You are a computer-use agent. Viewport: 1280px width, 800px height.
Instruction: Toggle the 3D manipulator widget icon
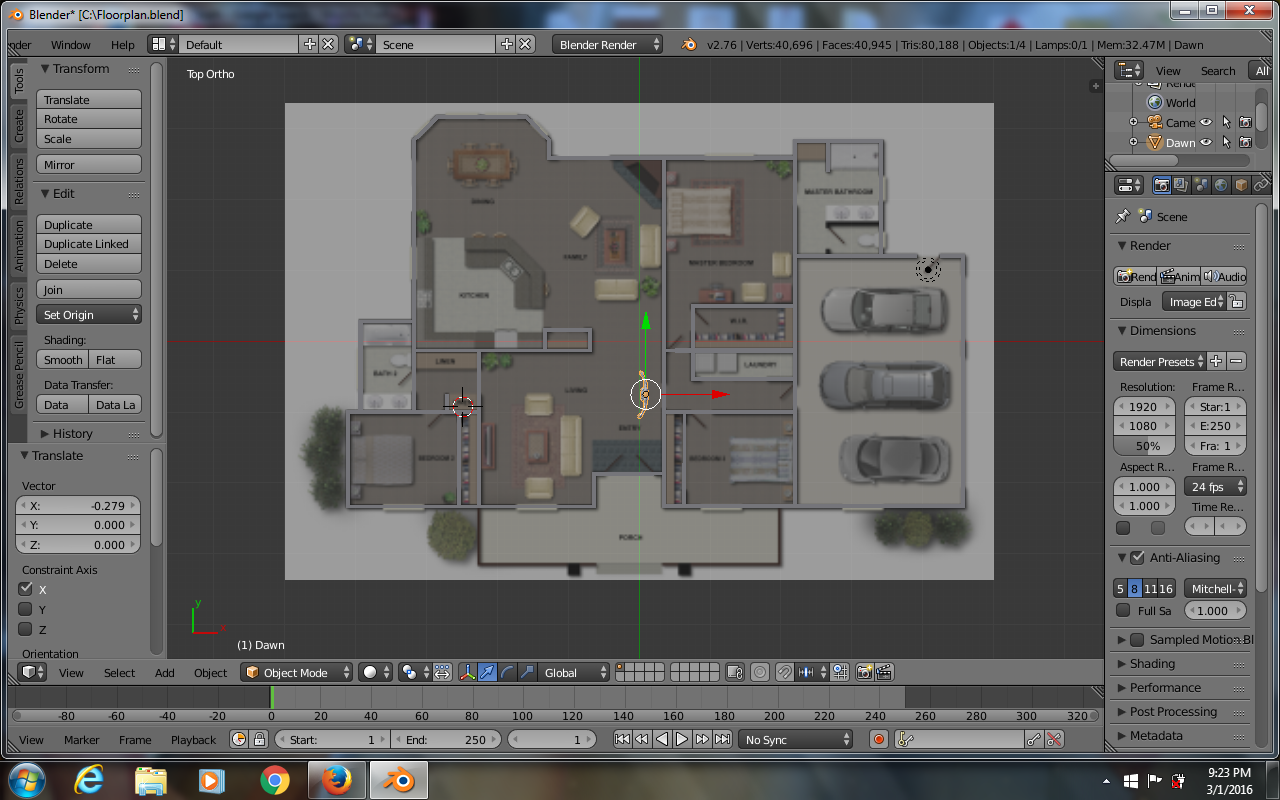coord(466,673)
